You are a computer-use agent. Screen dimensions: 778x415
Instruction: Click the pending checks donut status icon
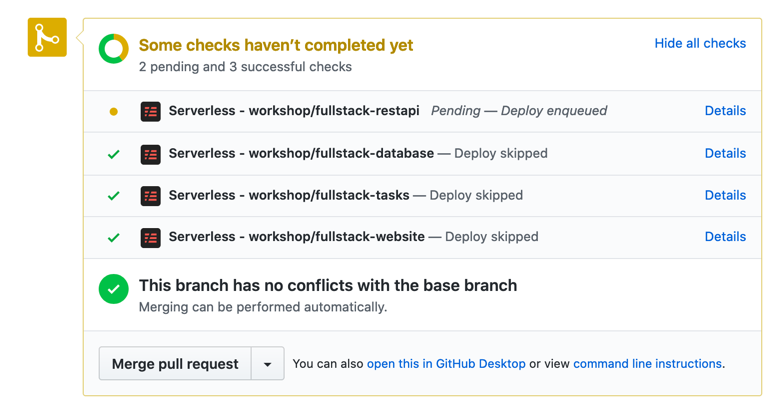(114, 49)
